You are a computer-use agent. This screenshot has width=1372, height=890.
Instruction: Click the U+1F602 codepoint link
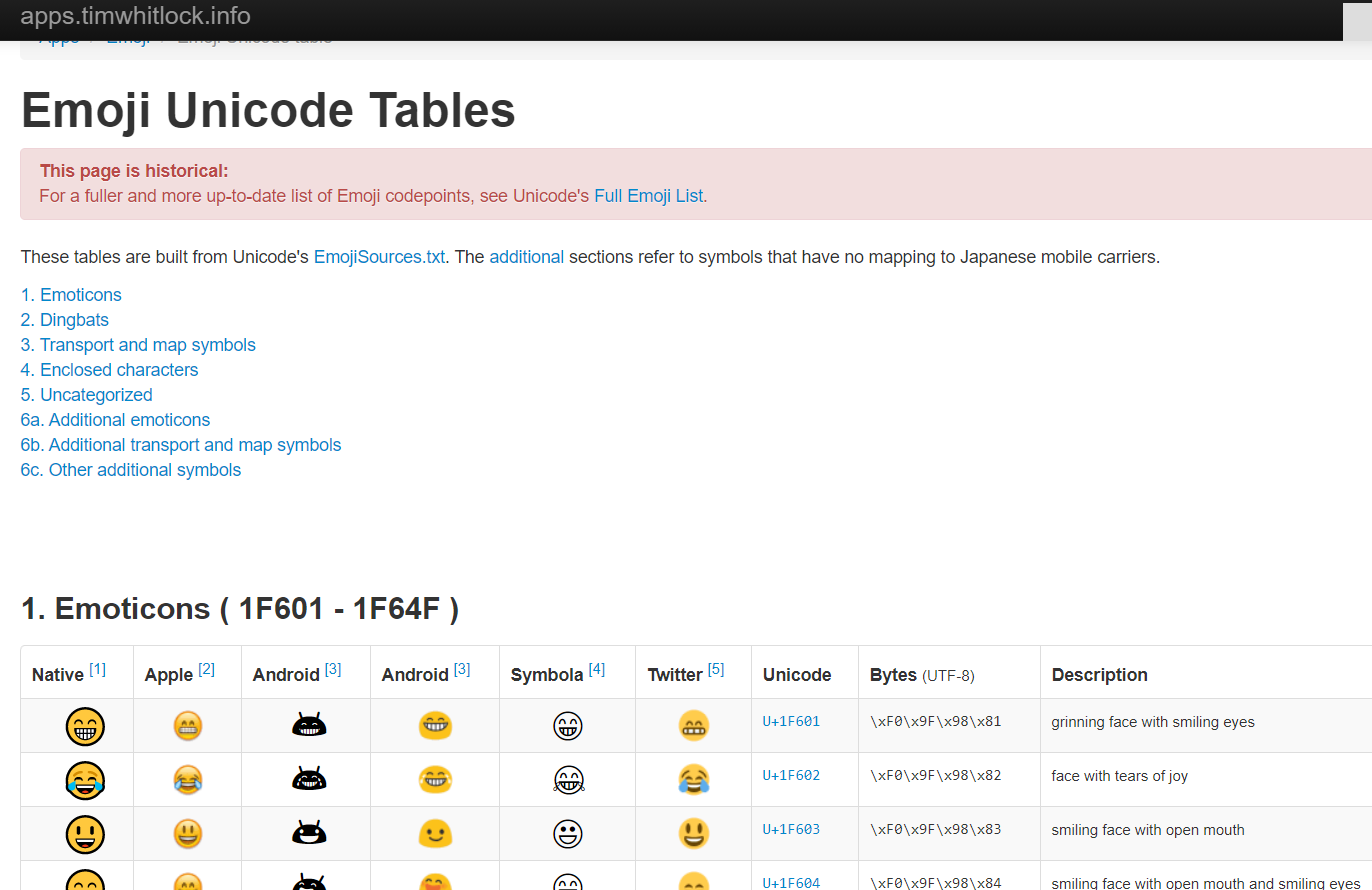point(791,775)
